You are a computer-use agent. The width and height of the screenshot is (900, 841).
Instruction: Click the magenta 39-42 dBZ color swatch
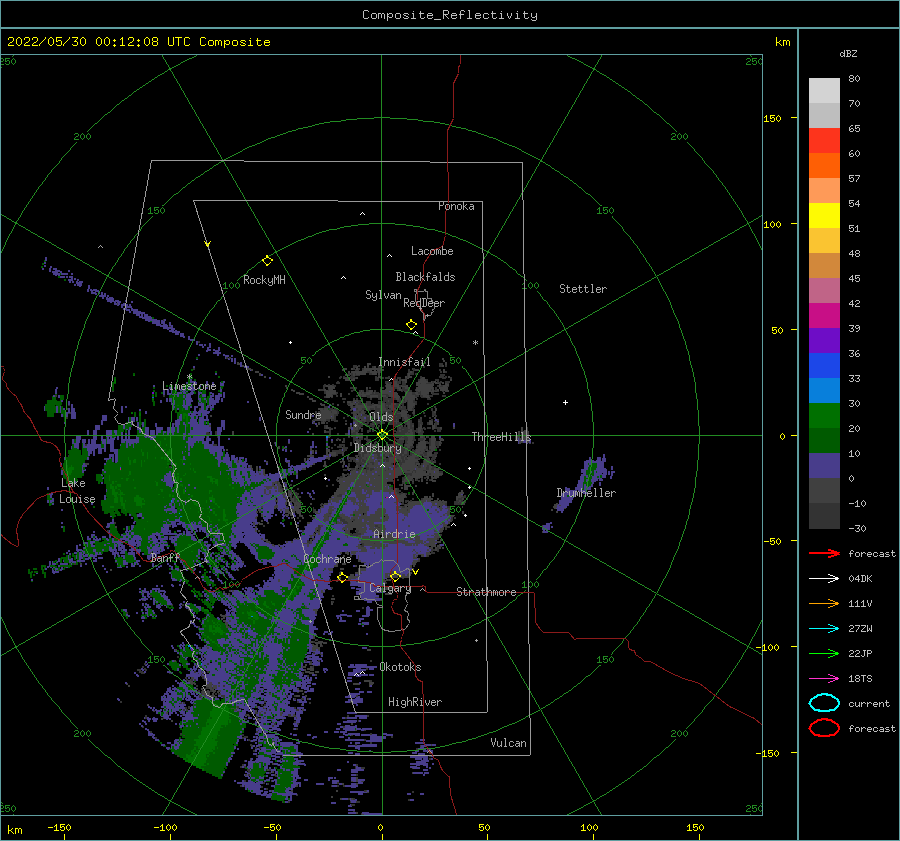(x=824, y=316)
